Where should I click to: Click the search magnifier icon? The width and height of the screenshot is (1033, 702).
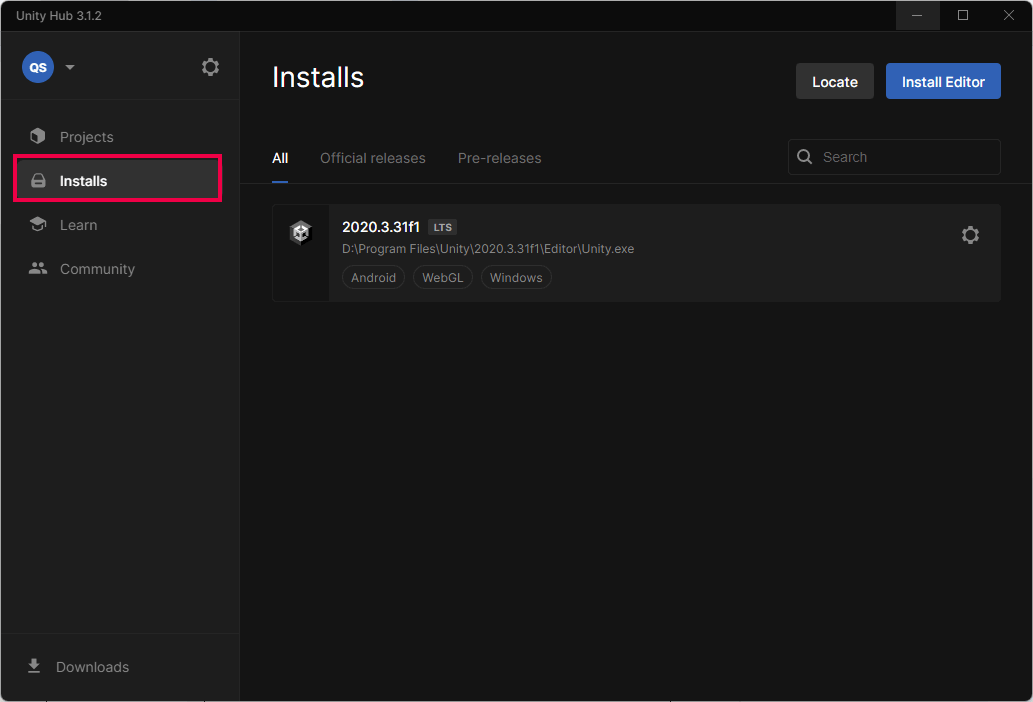pyautogui.click(x=805, y=157)
